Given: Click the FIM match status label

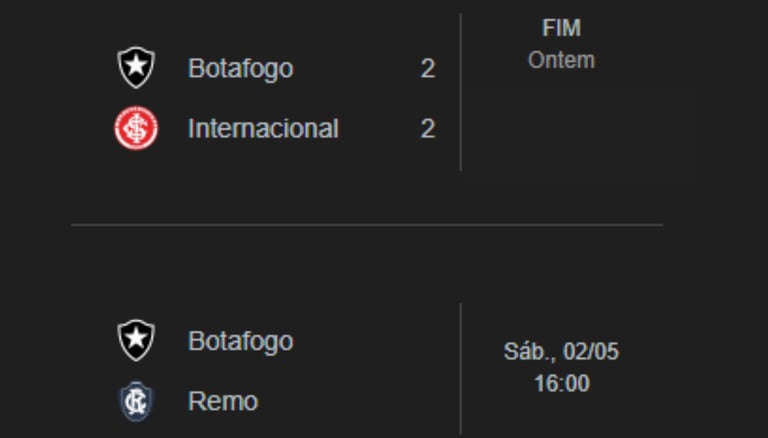Looking at the screenshot, I should (x=561, y=28).
